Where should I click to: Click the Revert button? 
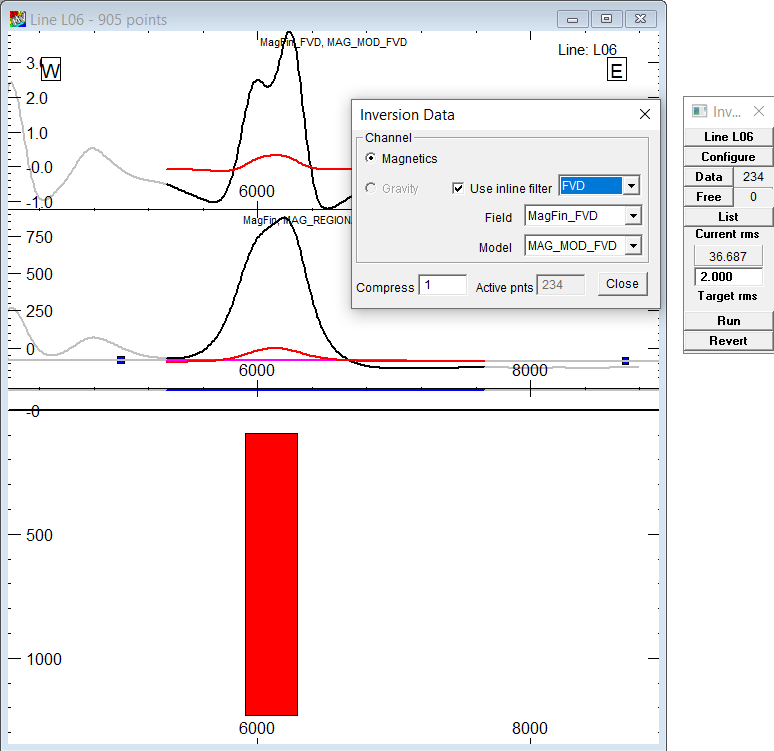tap(729, 341)
